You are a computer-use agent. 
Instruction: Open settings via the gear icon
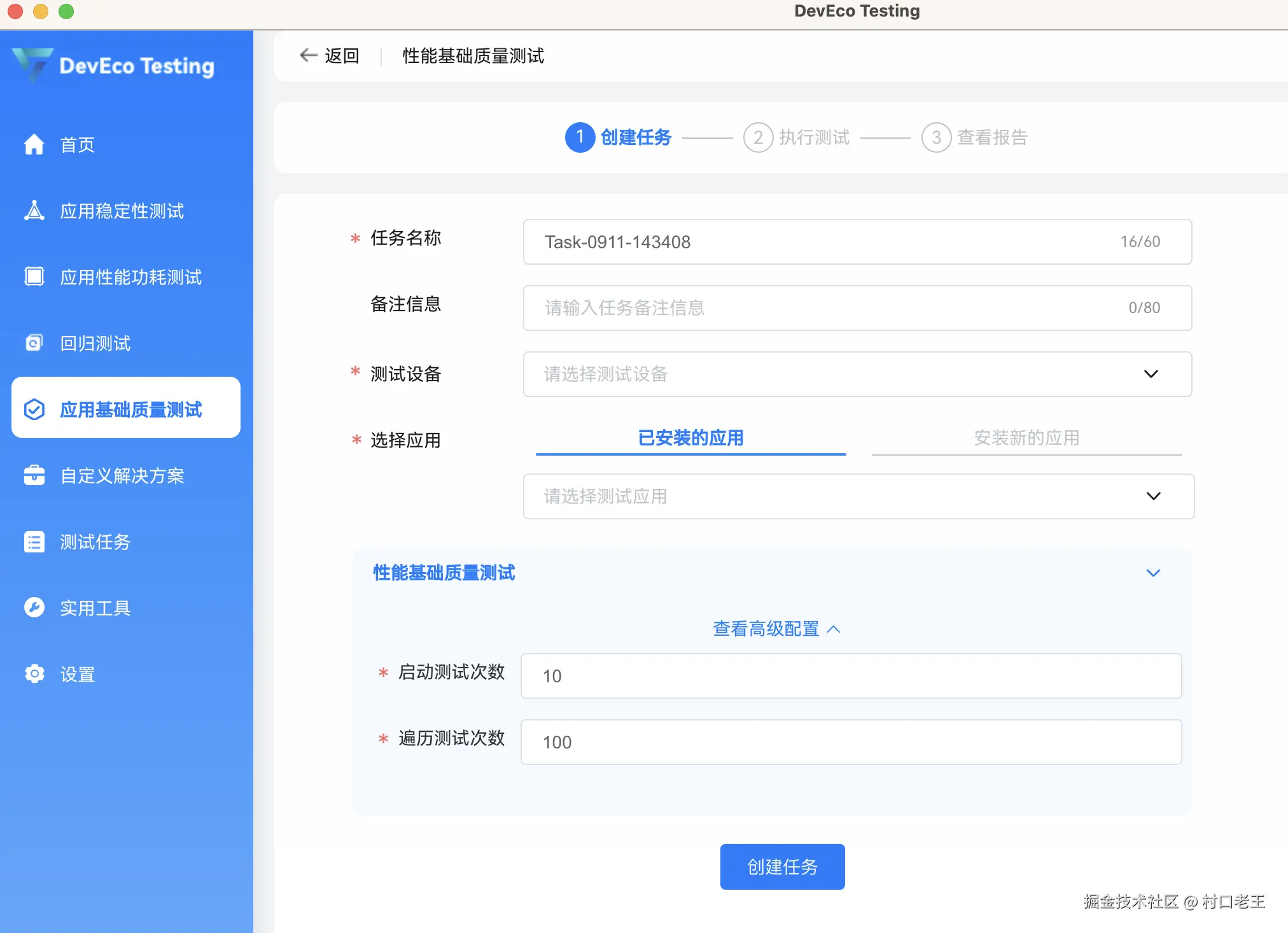tap(34, 674)
